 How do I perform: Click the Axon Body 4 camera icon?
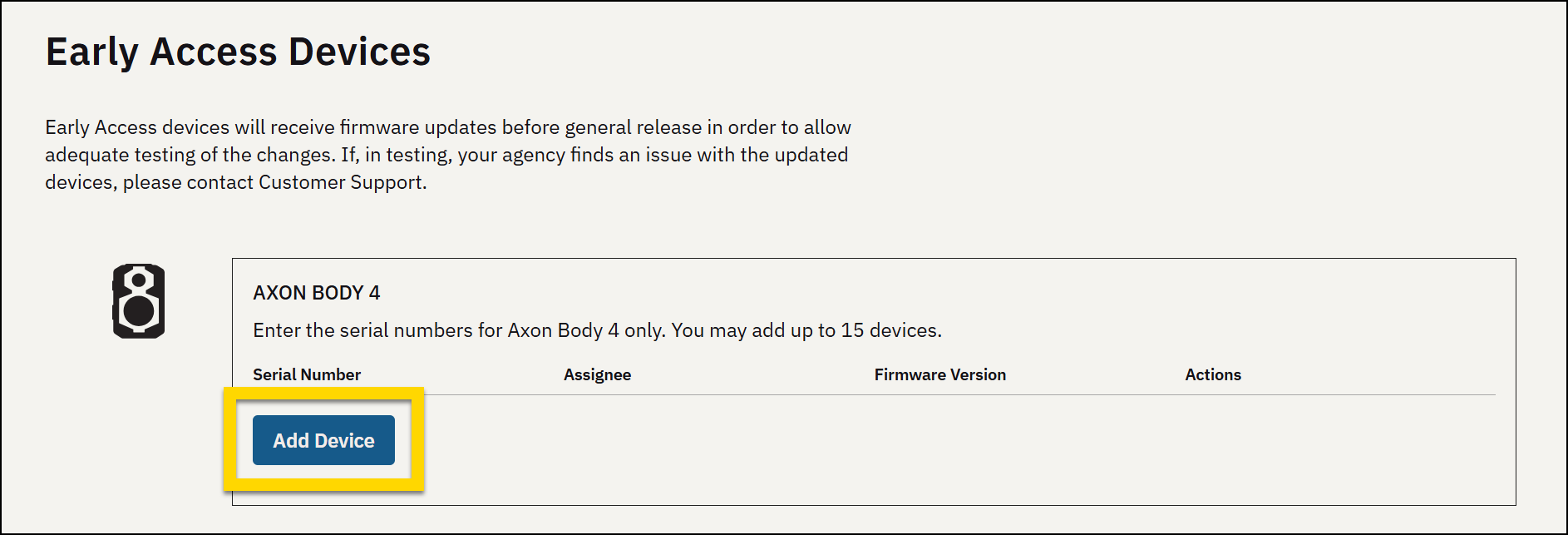[x=138, y=300]
